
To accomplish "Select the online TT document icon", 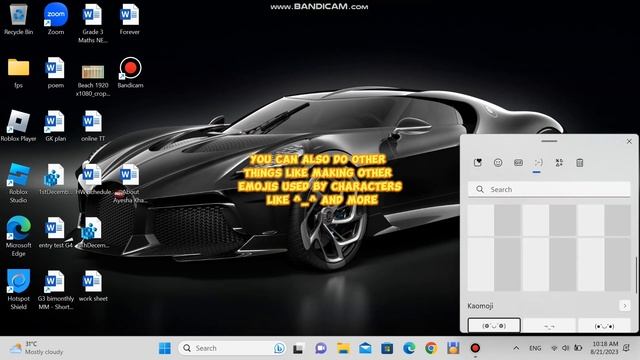I will pos(93,126).
